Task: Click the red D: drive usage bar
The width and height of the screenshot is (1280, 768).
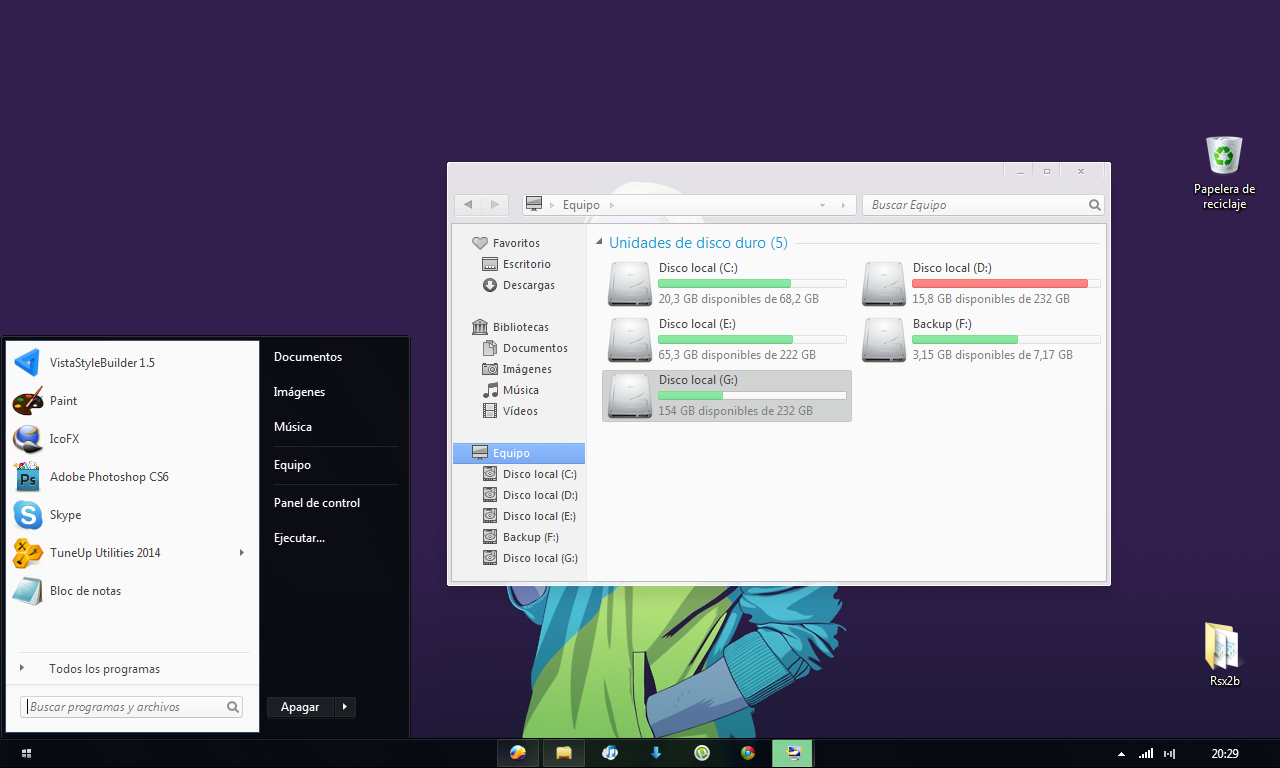Action: [x=1006, y=284]
